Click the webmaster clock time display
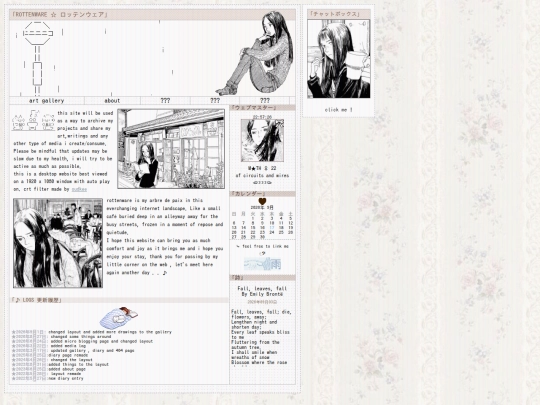 click(x=262, y=117)
